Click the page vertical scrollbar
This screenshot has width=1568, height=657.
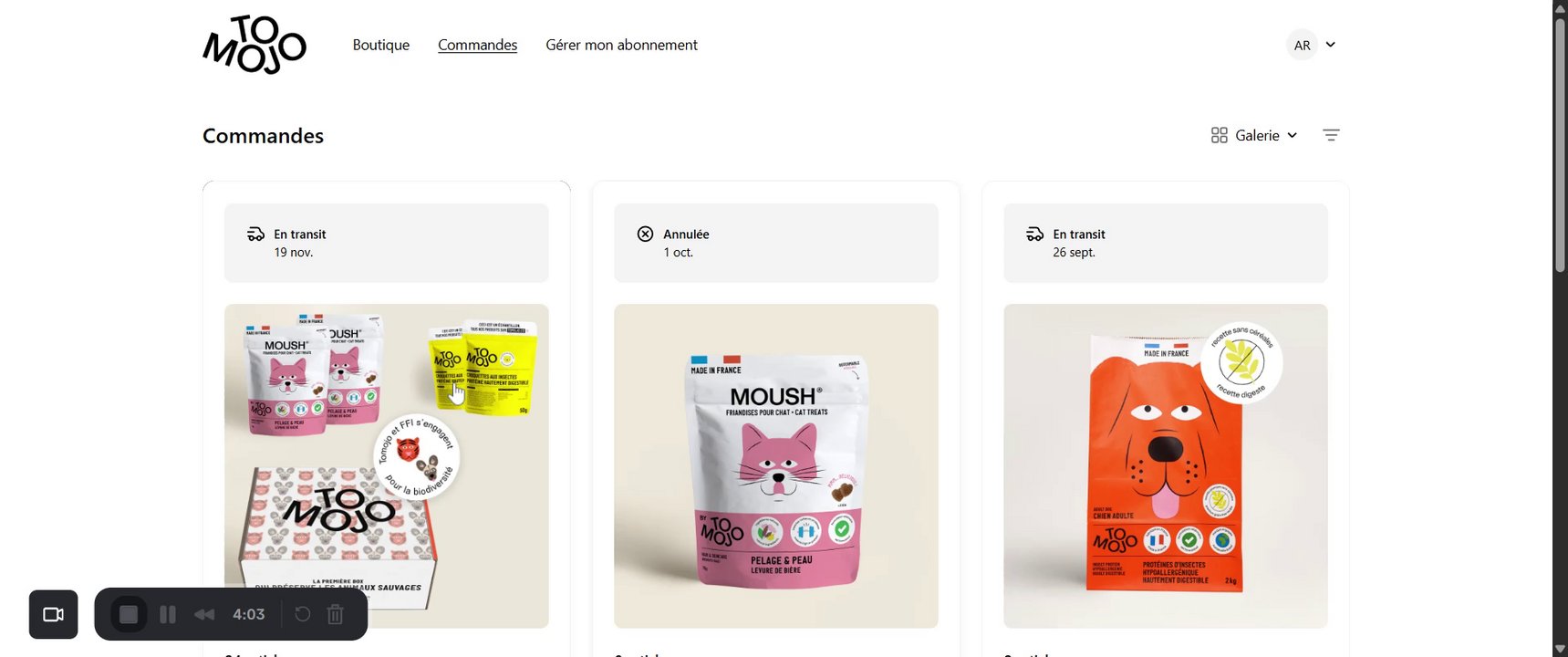point(1560,146)
